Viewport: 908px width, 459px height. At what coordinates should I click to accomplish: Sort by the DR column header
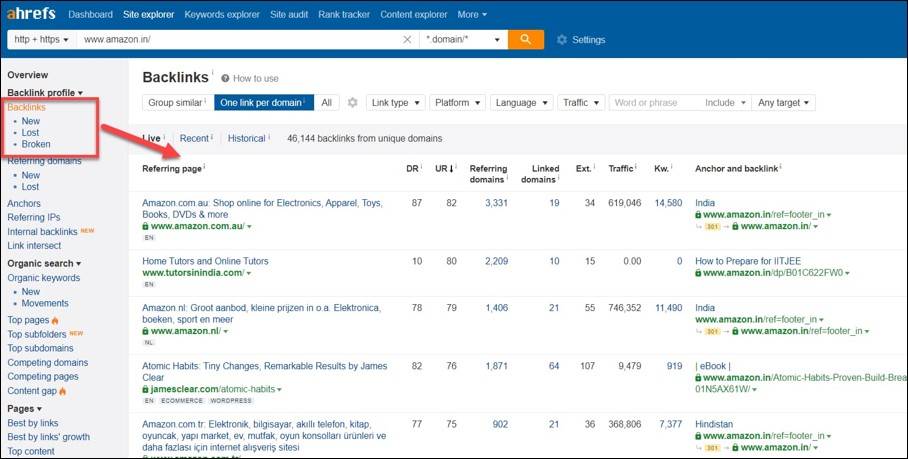point(412,168)
